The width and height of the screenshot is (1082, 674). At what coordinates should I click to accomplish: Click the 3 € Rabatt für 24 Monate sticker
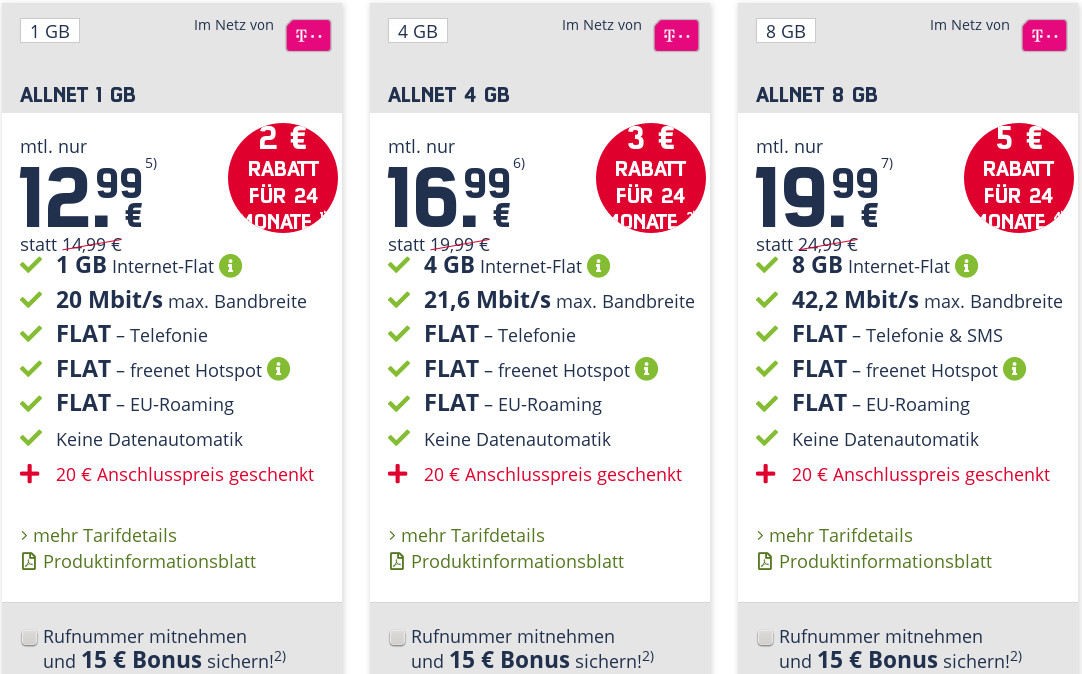pyautogui.click(x=651, y=178)
